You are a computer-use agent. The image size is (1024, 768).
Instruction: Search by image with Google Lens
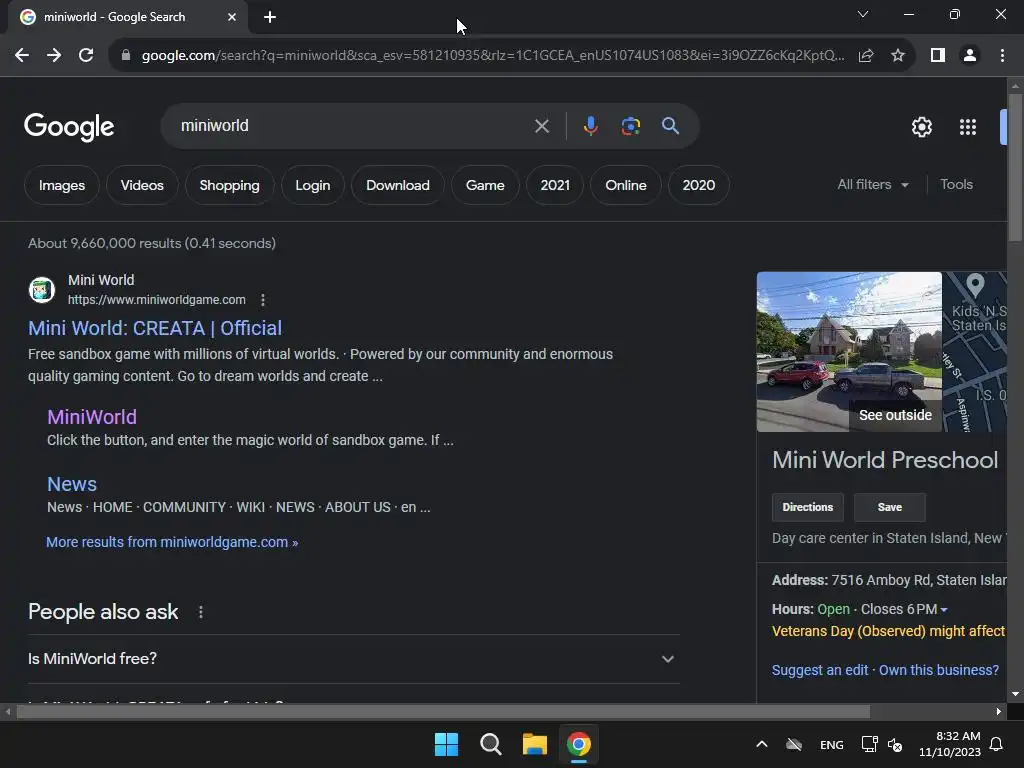(x=630, y=125)
